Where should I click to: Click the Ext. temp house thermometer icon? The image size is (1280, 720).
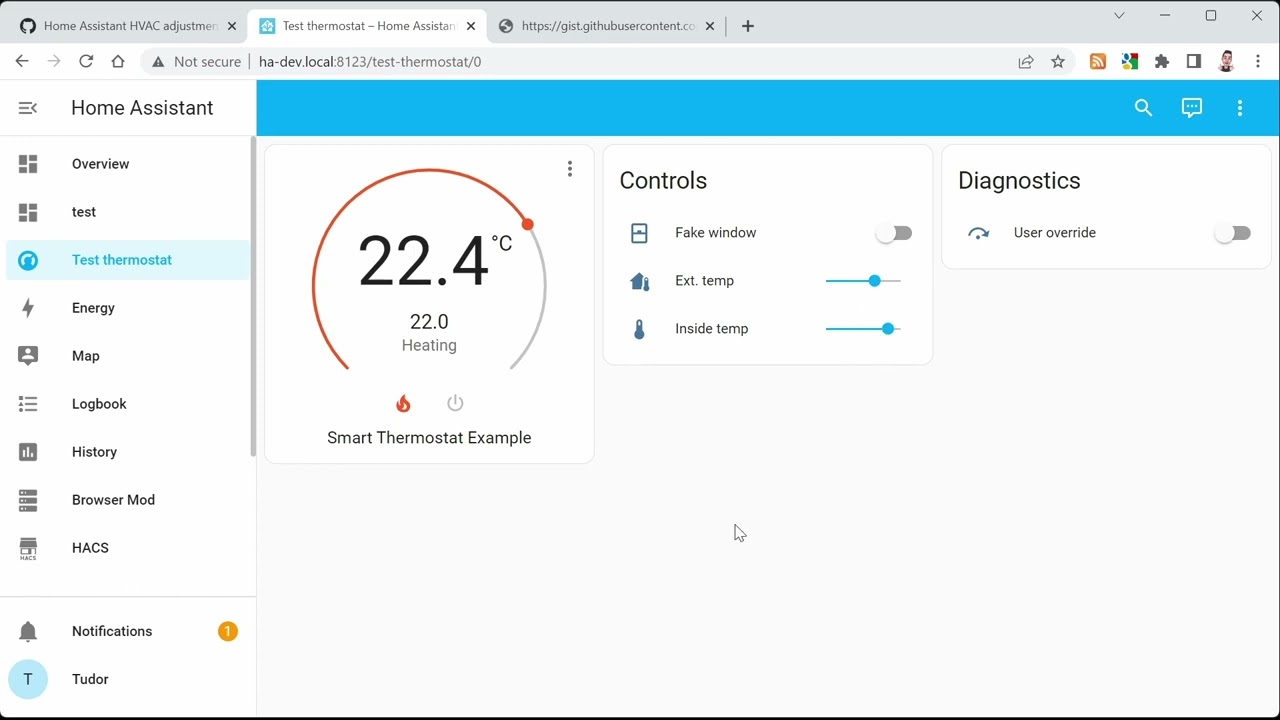pos(639,281)
